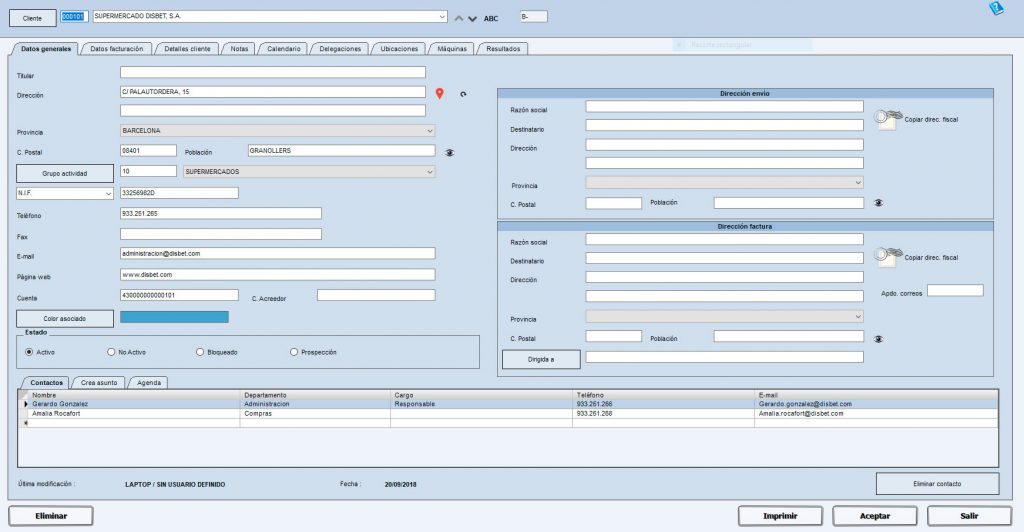1024x532 pixels.
Task: Click the Titular input field
Action: pyautogui.click(x=272, y=72)
